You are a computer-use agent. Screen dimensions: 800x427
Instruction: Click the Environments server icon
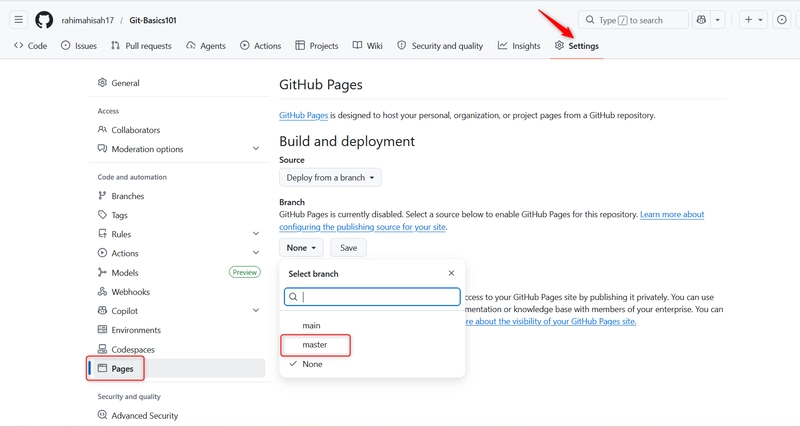[102, 330]
